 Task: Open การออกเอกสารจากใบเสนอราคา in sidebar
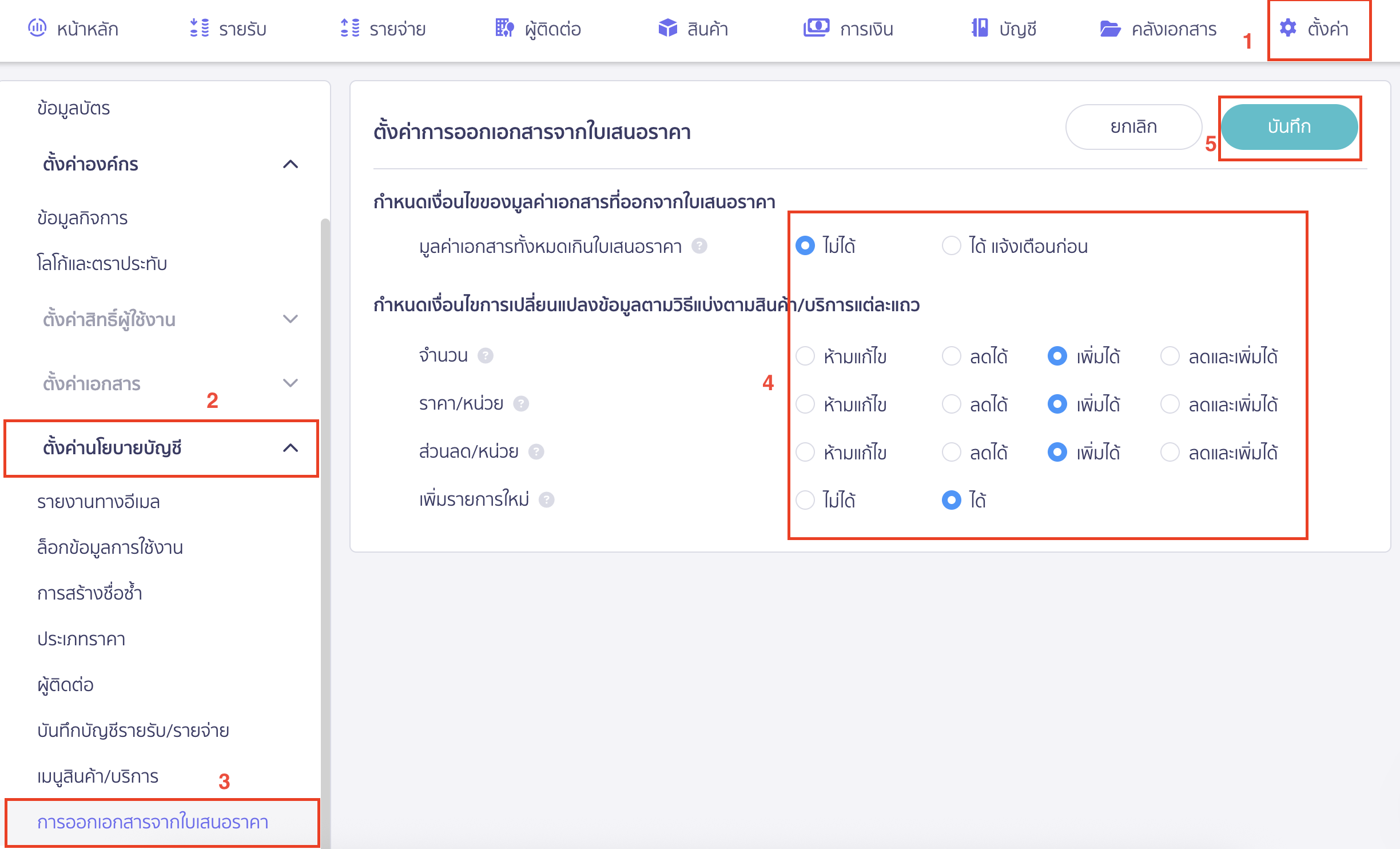coord(153,822)
